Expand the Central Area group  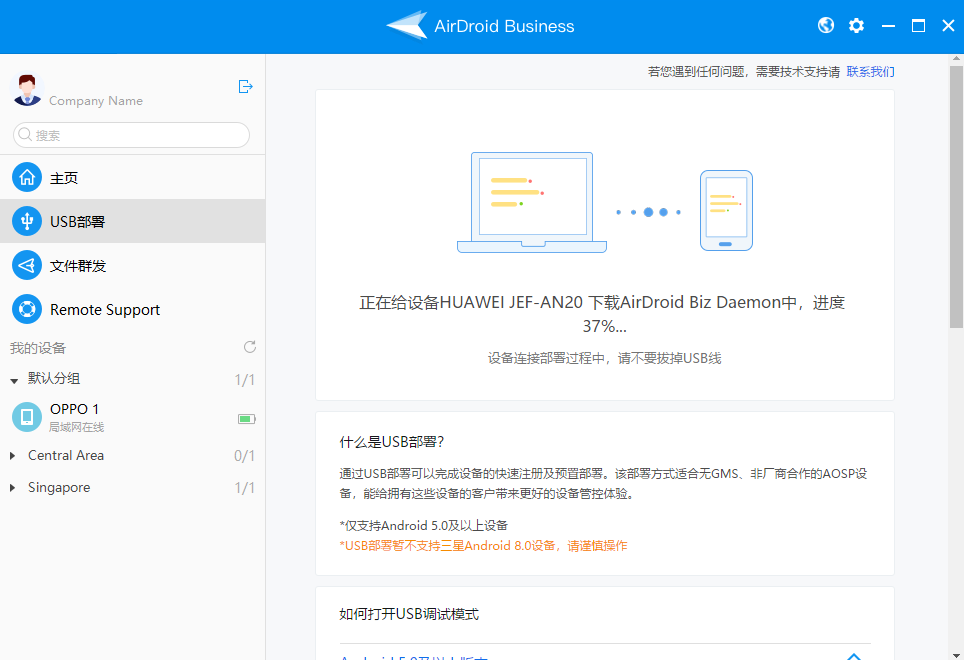pyautogui.click(x=12, y=456)
